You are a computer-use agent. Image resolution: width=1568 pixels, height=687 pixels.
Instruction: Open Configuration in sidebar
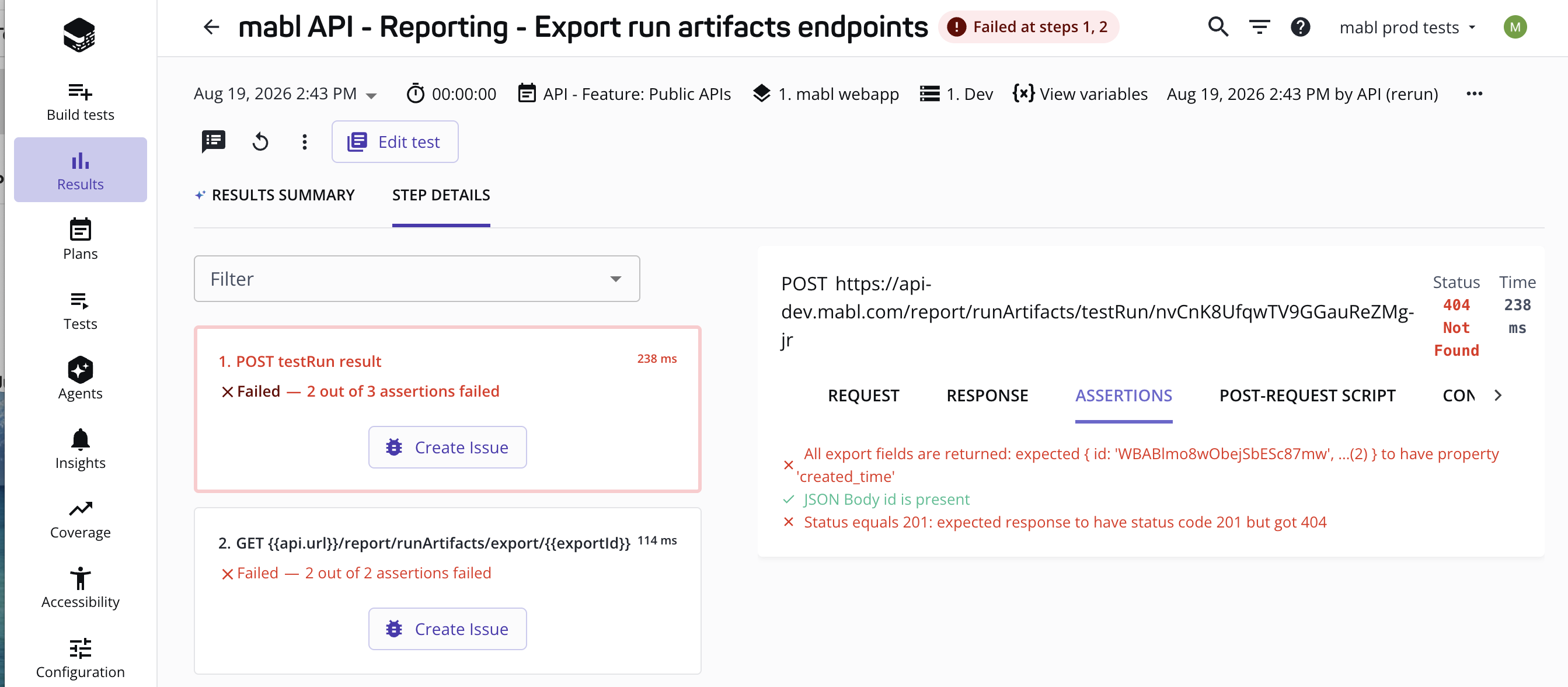81,658
